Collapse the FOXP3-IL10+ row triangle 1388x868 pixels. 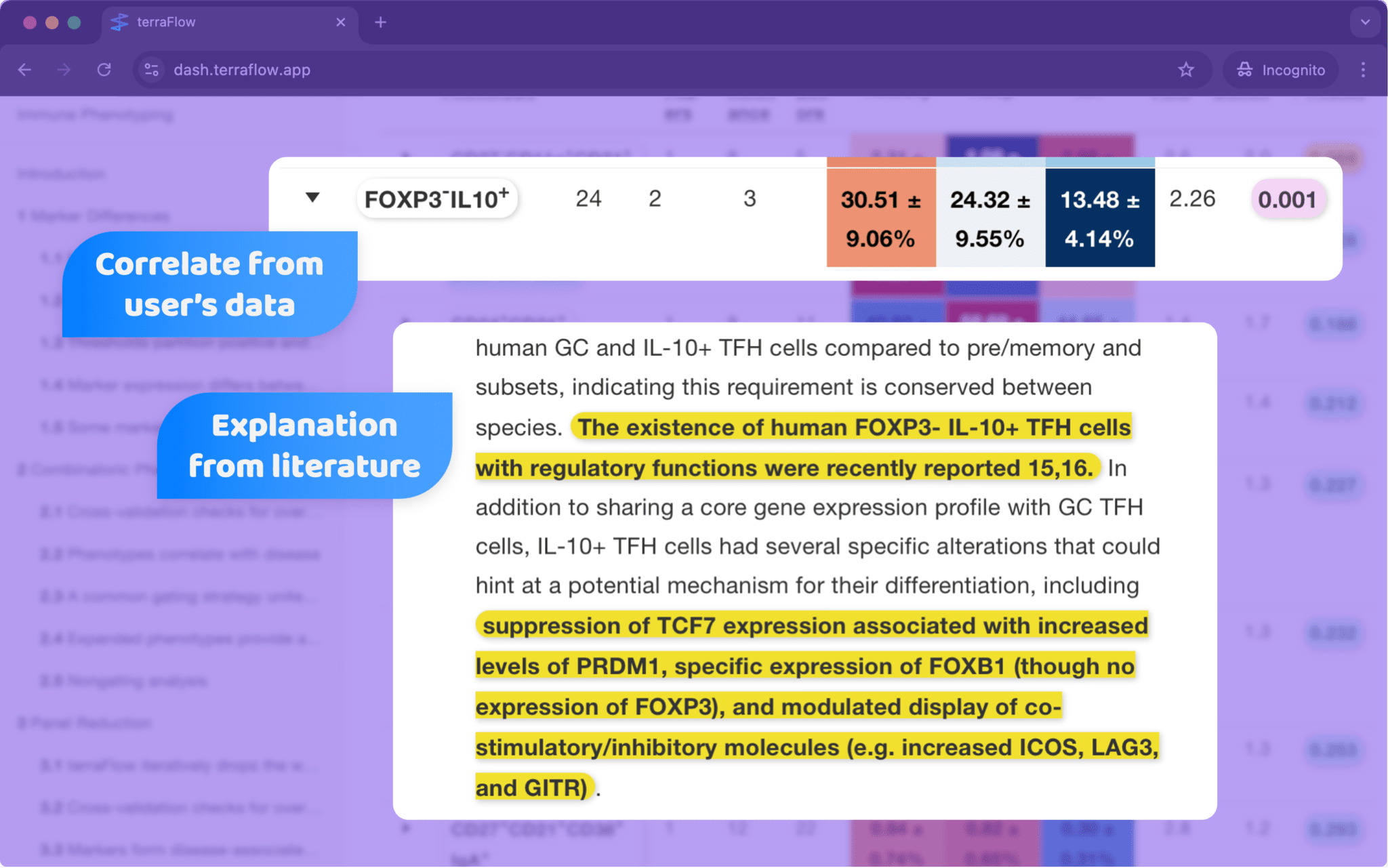point(312,198)
